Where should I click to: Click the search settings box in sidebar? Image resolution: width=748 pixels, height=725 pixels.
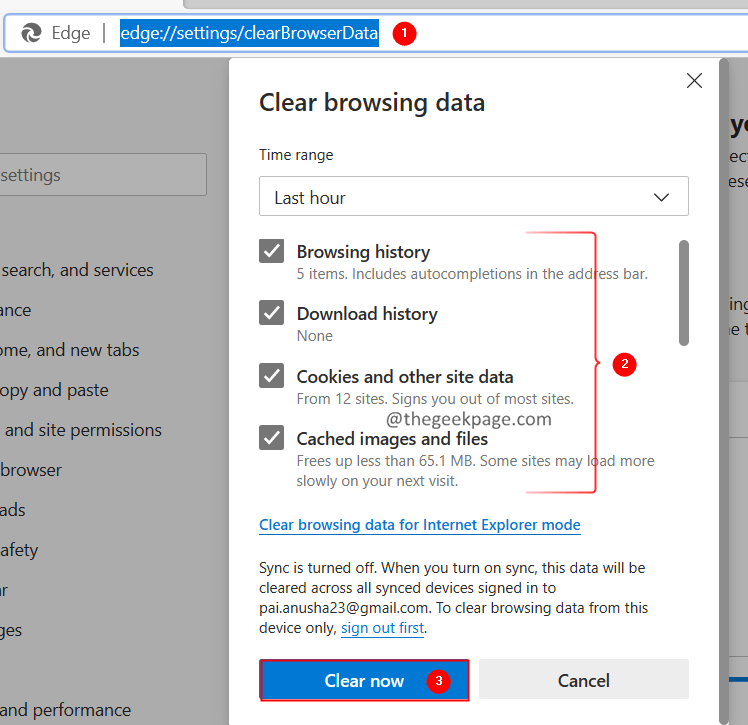tap(103, 175)
